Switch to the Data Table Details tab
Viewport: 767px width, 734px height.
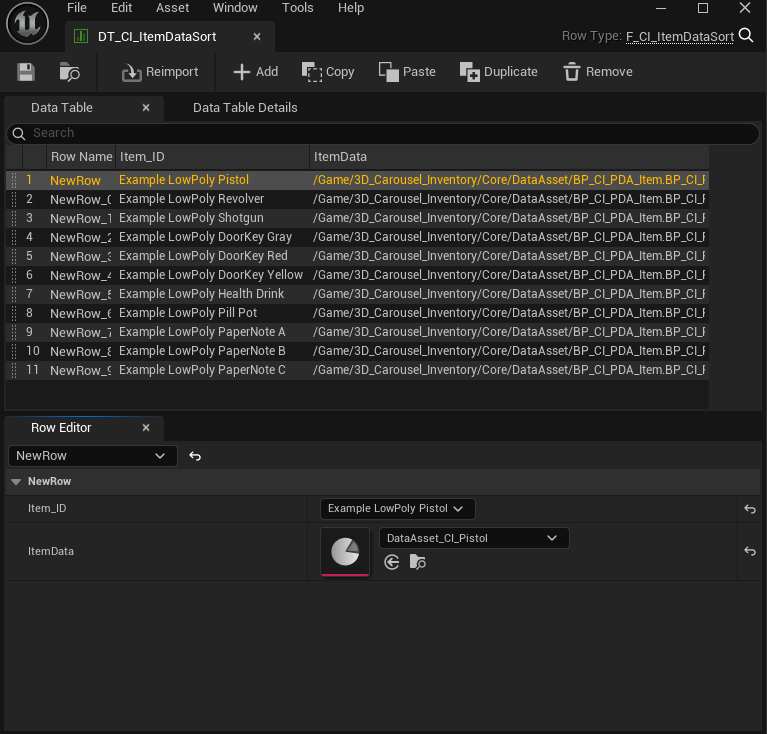[245, 108]
